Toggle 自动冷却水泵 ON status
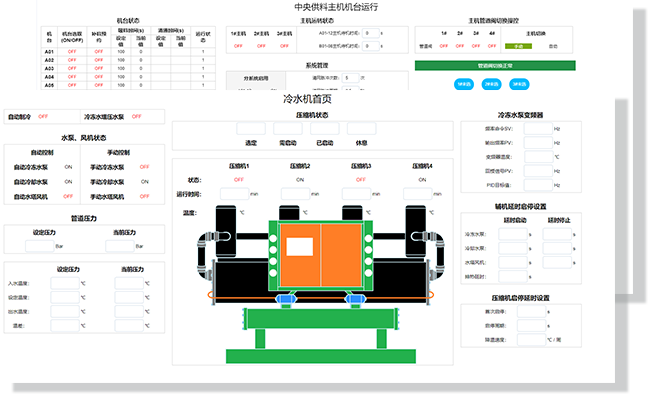Screen dimensions: 648x394 tap(68, 181)
